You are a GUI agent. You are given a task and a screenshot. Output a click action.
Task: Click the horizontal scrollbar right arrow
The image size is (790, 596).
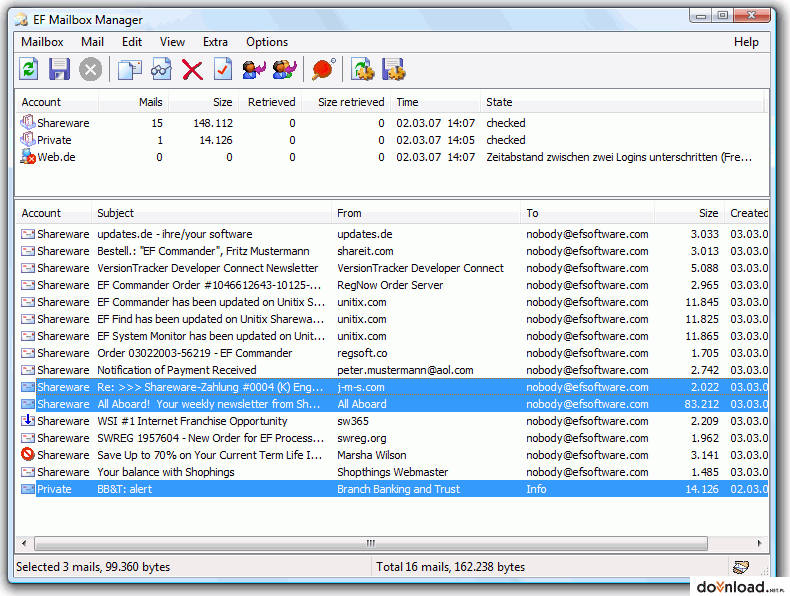tap(760, 543)
